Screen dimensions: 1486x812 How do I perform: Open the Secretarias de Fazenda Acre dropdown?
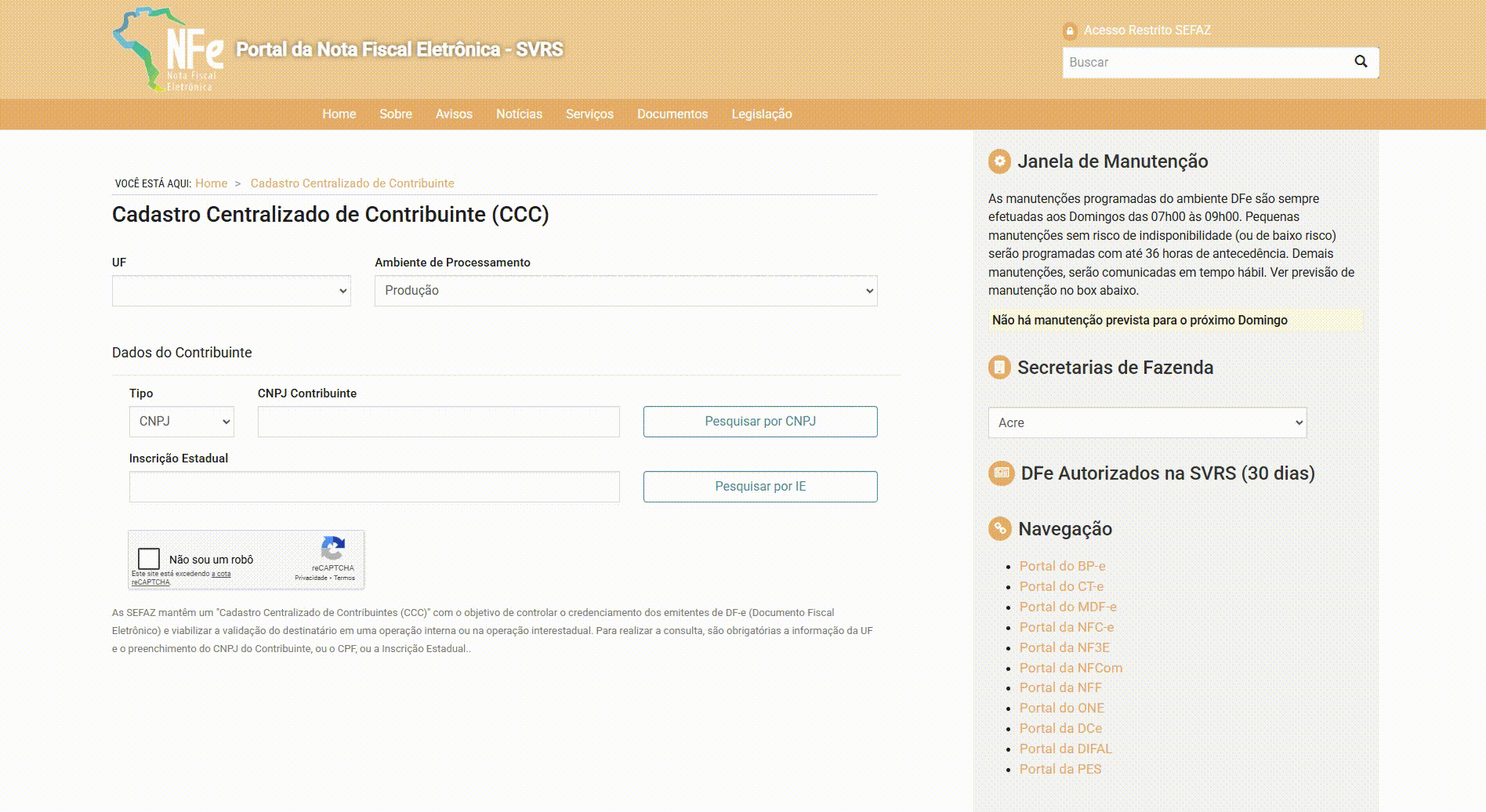tap(1147, 423)
